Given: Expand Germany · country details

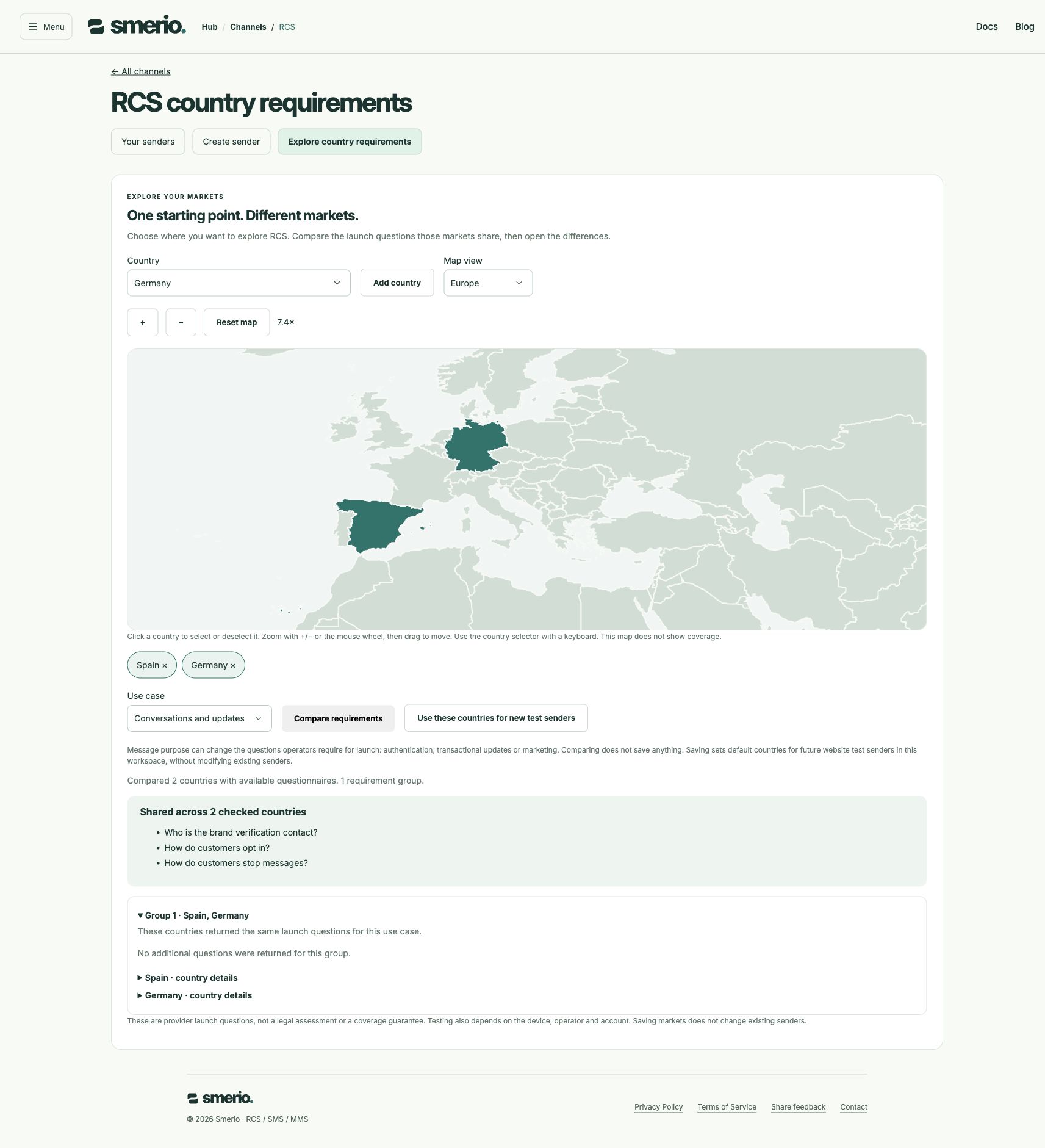Looking at the screenshot, I should [x=195, y=995].
